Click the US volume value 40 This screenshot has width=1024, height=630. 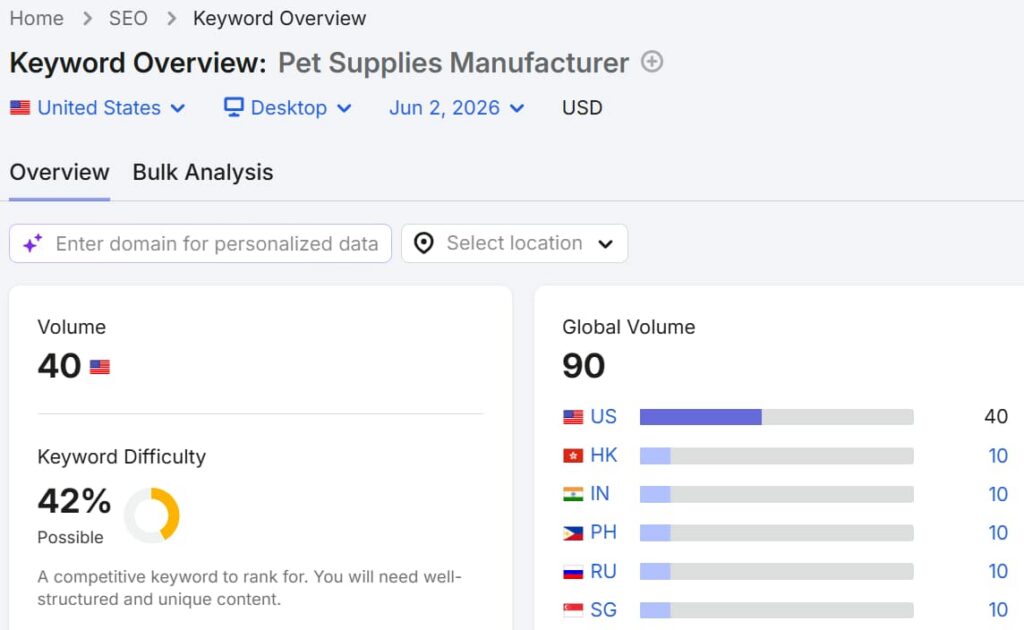point(996,417)
